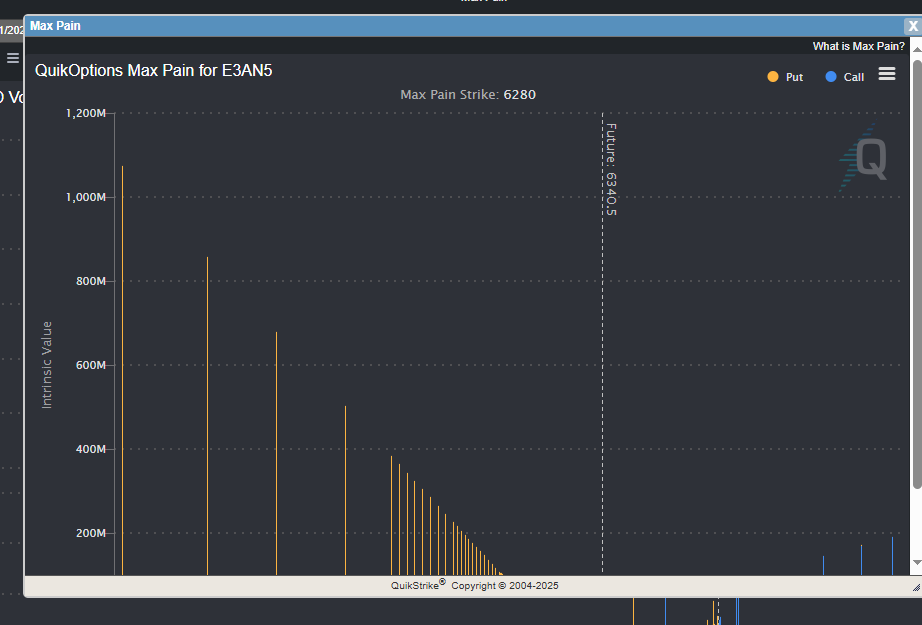The width and height of the screenshot is (922, 625).
Task: Click the Max Pain dialog title bar
Action: [x=465, y=26]
